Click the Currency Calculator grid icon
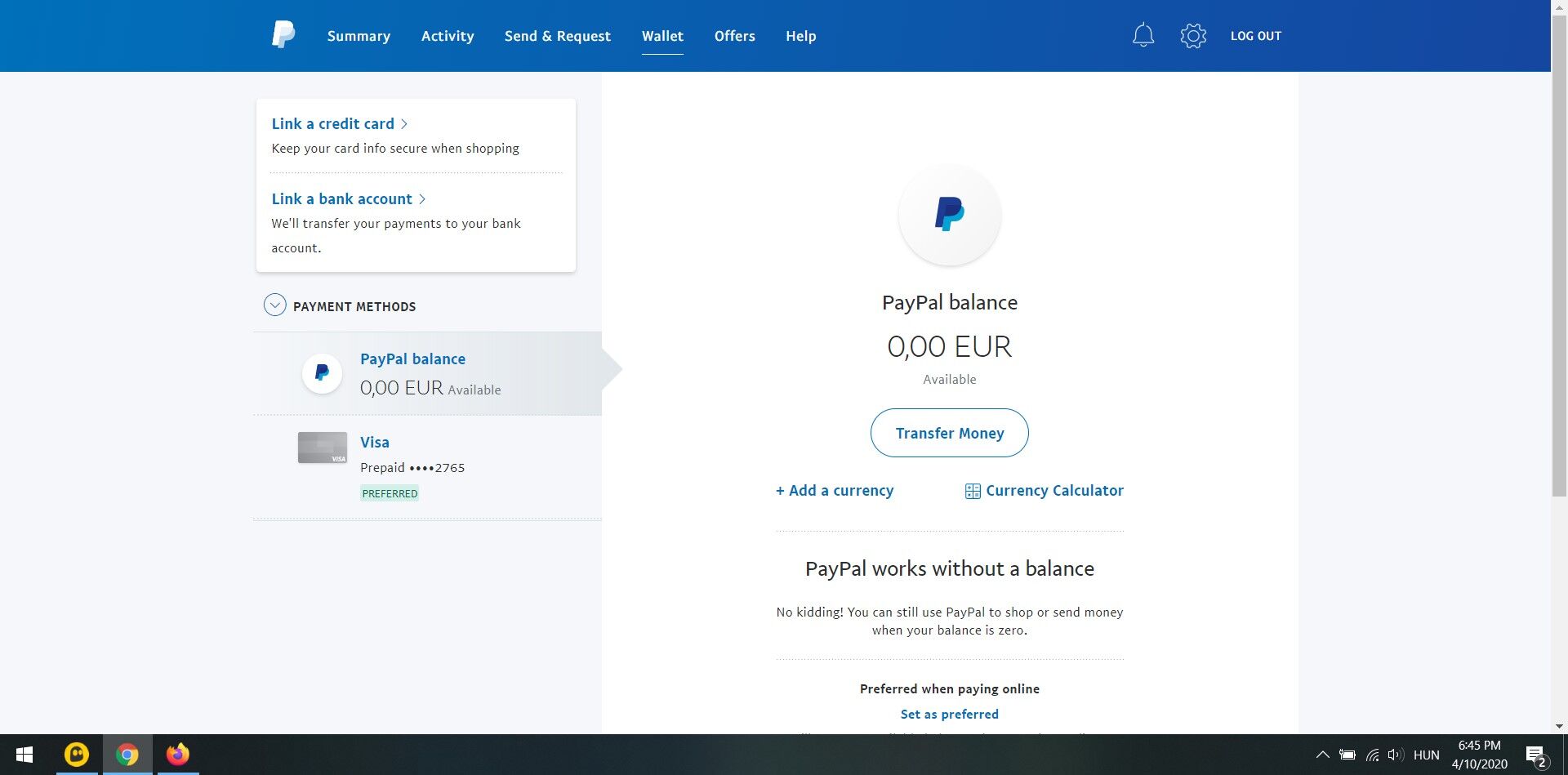 click(x=973, y=491)
